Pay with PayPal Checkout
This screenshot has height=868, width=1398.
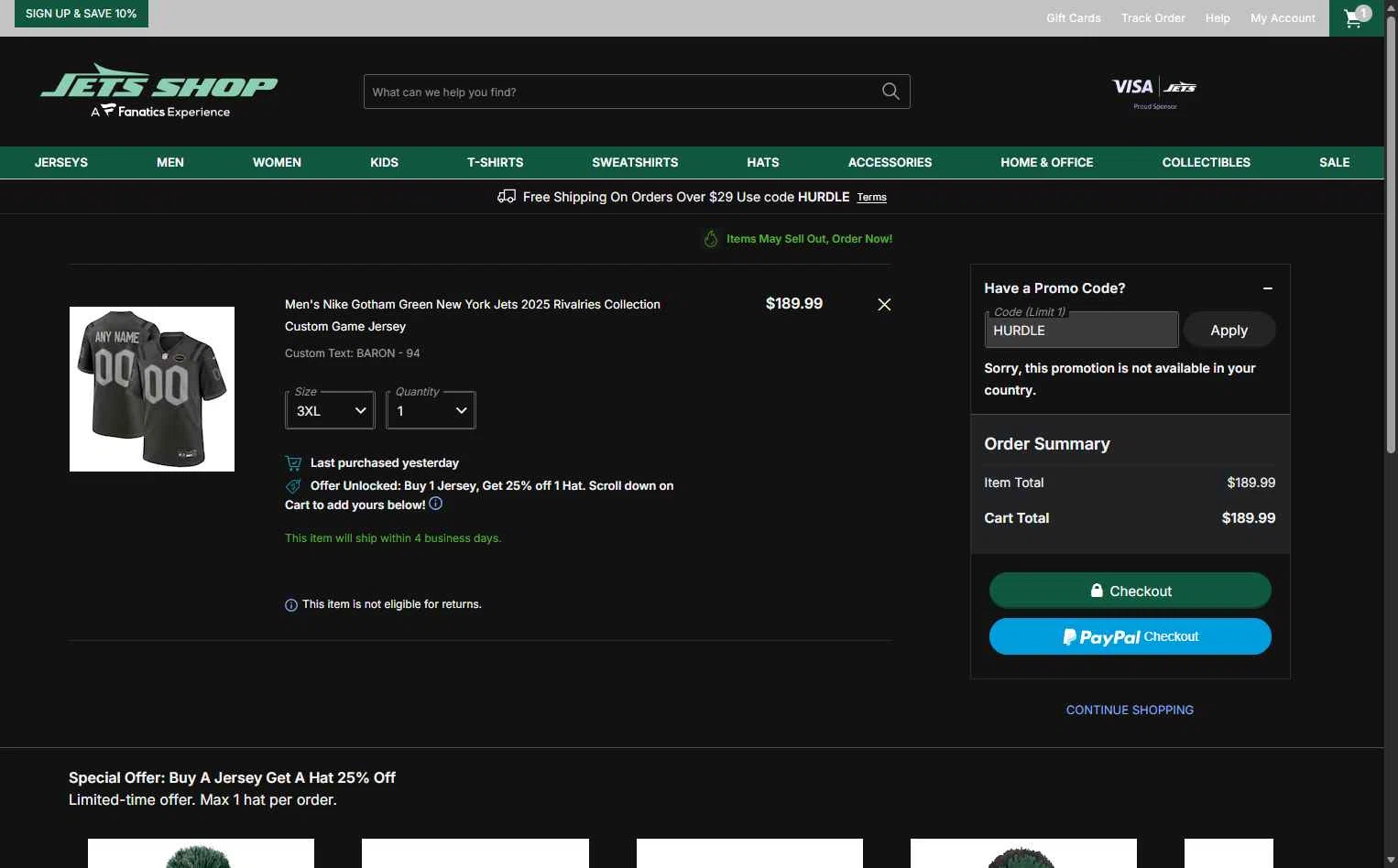click(1130, 636)
